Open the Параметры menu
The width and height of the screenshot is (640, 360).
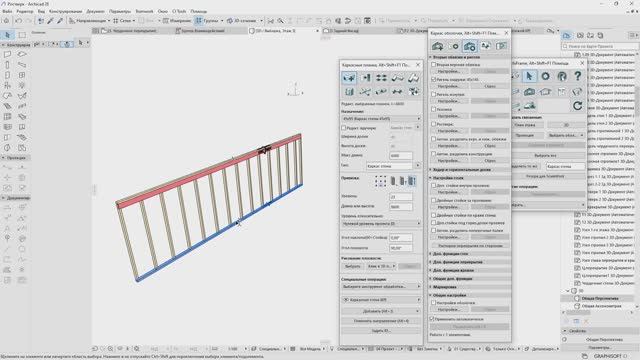point(120,11)
